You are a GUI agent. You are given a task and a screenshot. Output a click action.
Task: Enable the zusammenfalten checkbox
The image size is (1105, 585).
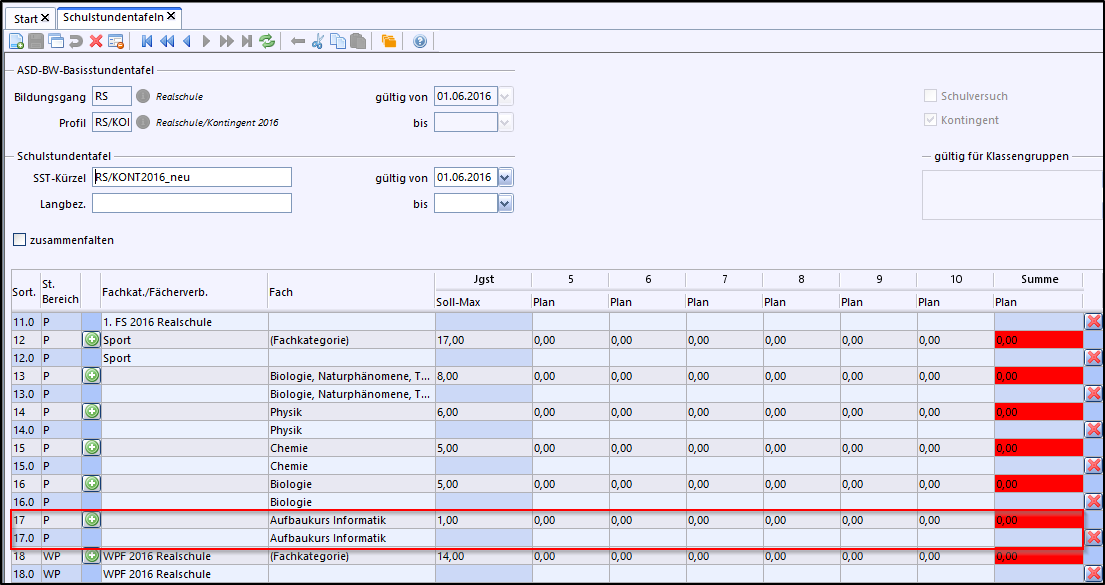[x=20, y=240]
